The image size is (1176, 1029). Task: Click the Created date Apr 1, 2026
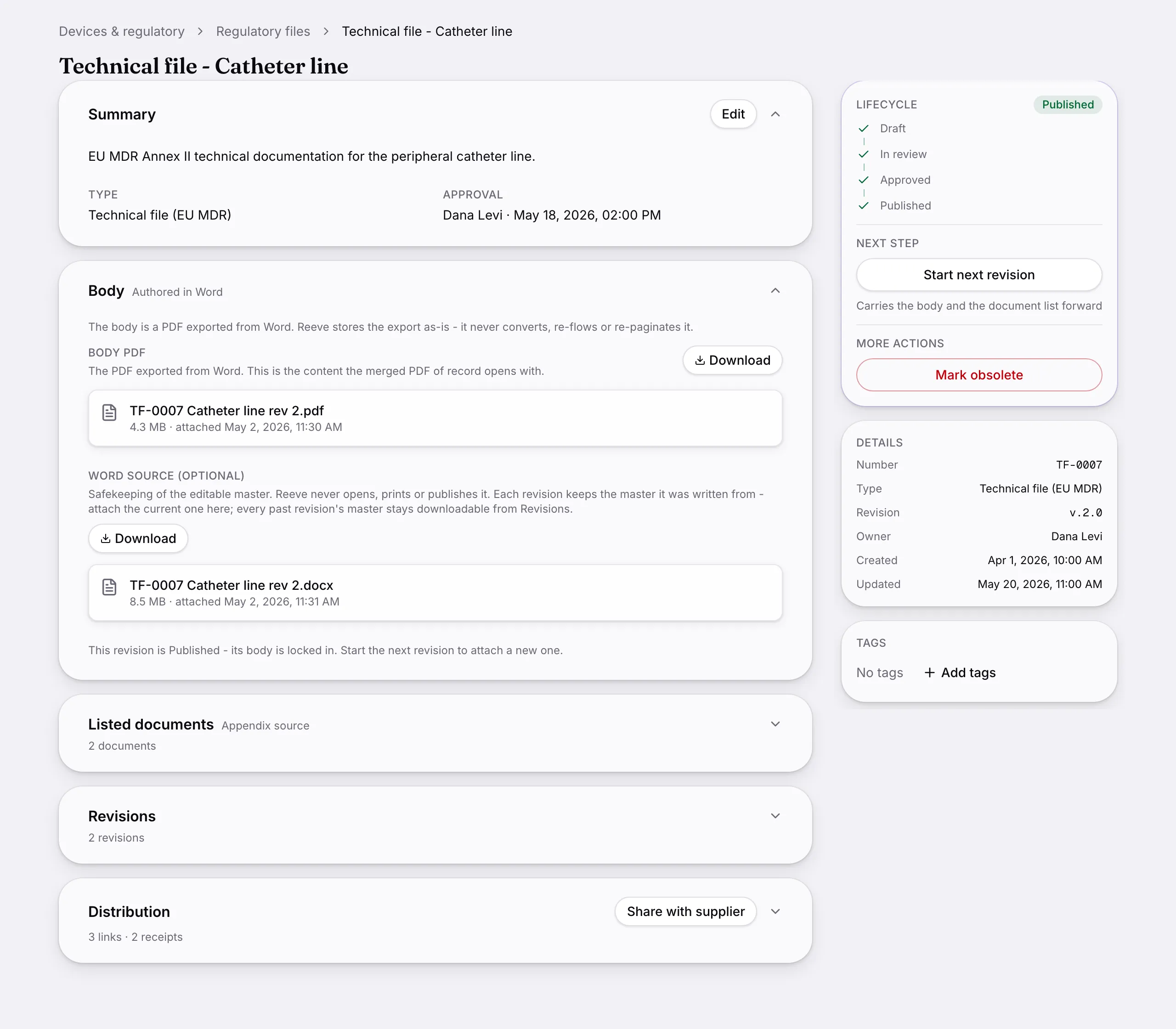(1045, 560)
